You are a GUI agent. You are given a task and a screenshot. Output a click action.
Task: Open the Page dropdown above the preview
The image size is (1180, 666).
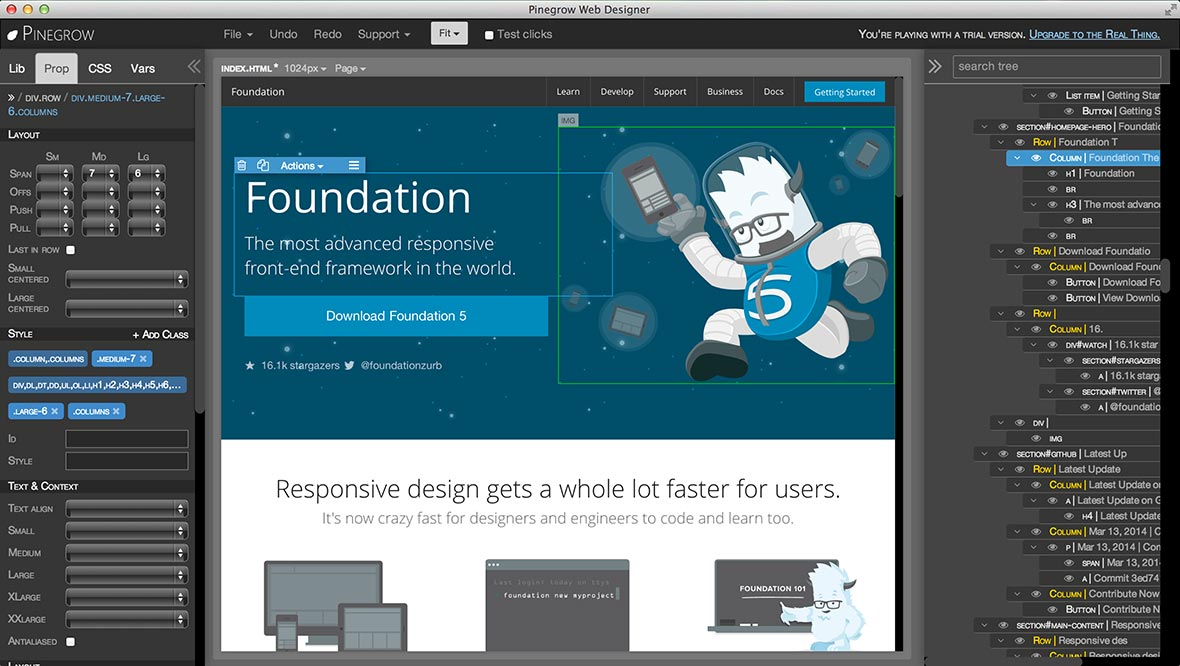pyautogui.click(x=350, y=68)
